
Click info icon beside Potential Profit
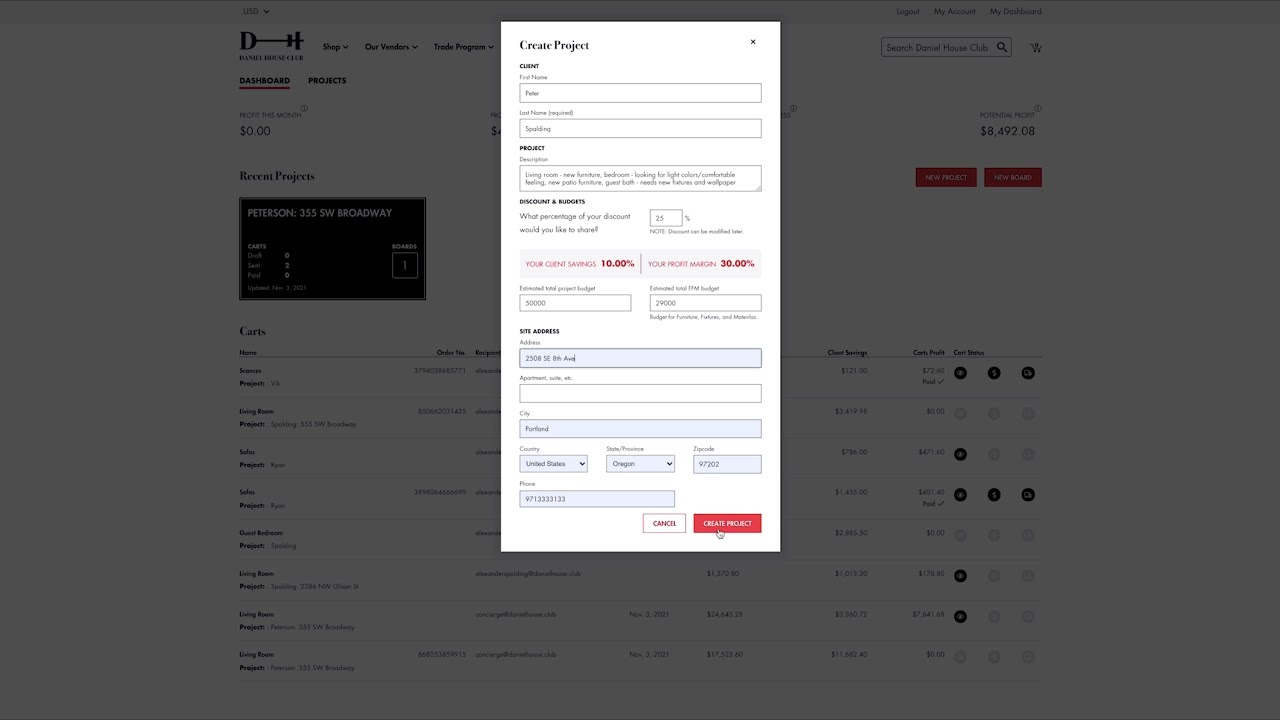1037,108
